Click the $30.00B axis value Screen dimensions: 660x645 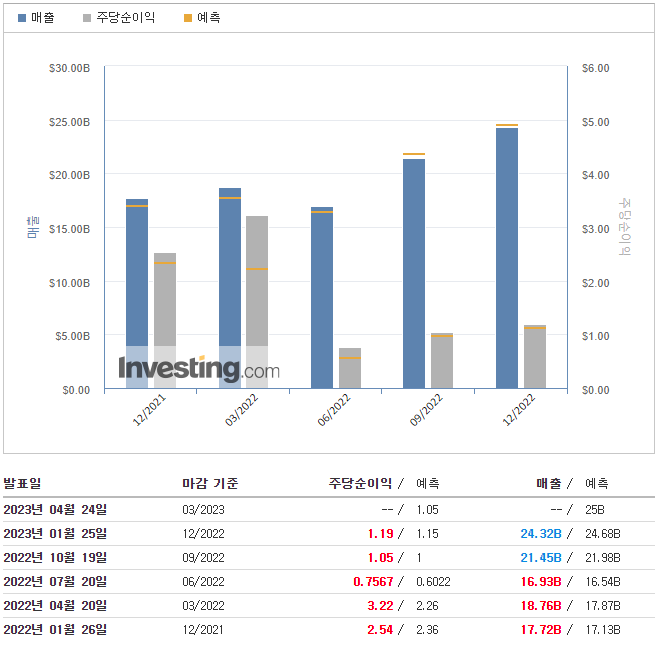click(69, 68)
